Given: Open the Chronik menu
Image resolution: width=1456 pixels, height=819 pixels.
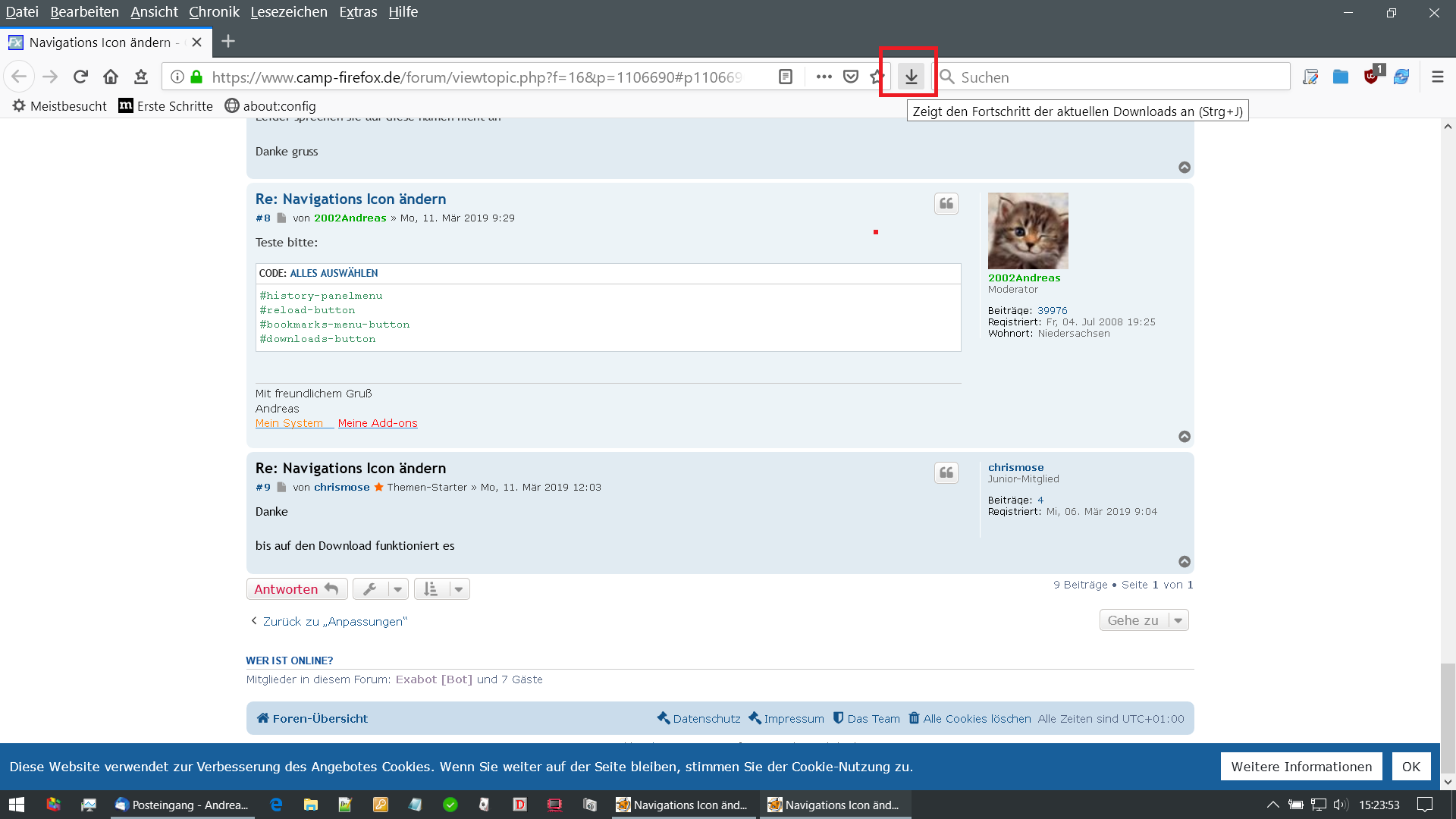Looking at the screenshot, I should [x=214, y=12].
